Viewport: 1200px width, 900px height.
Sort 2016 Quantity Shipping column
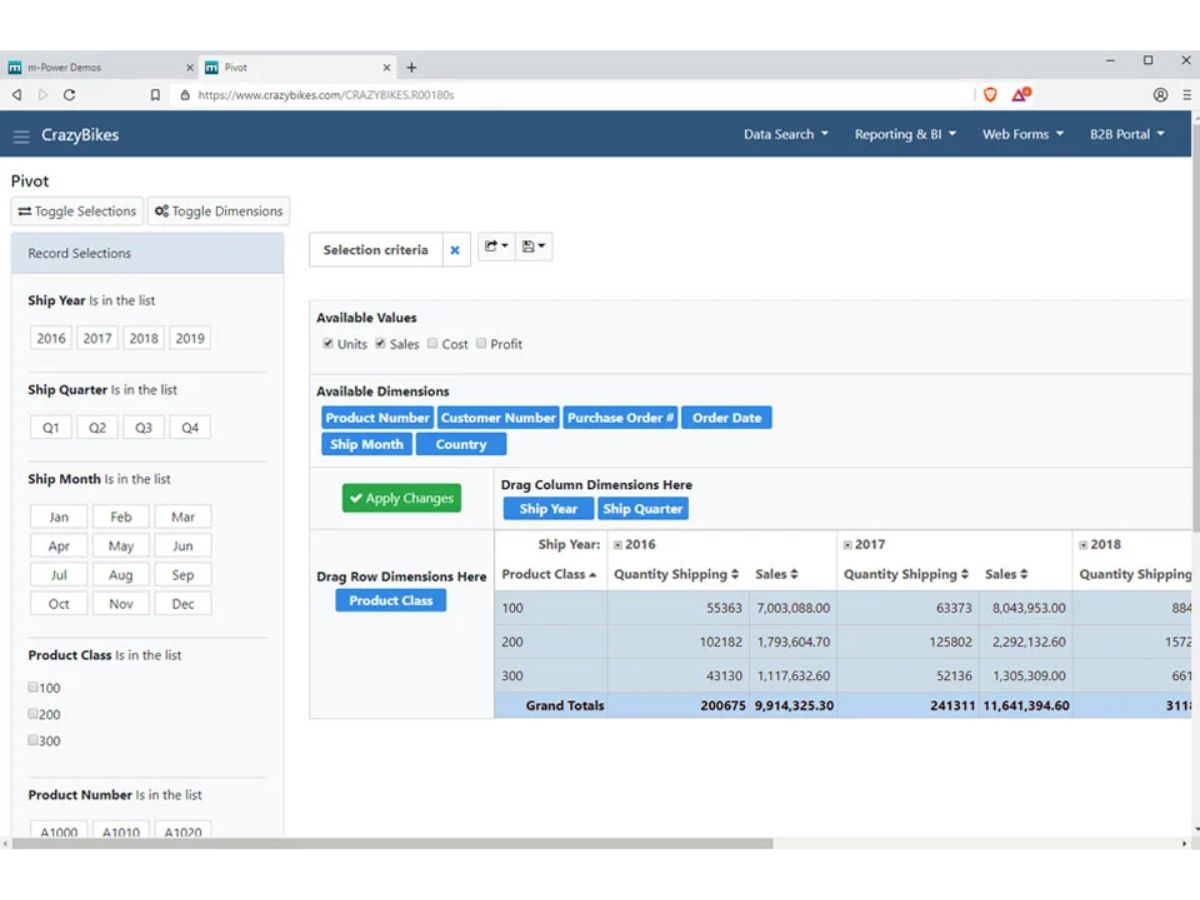click(x=735, y=575)
